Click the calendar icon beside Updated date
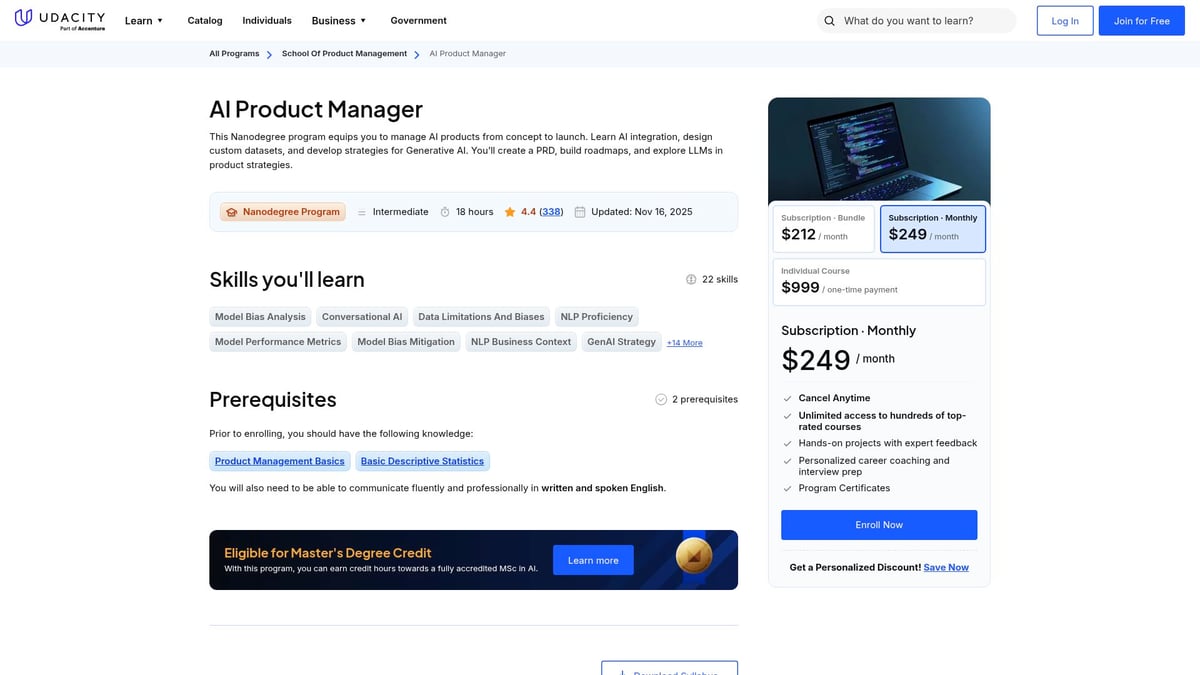Screen dimensions: 1200x675 [580, 212]
